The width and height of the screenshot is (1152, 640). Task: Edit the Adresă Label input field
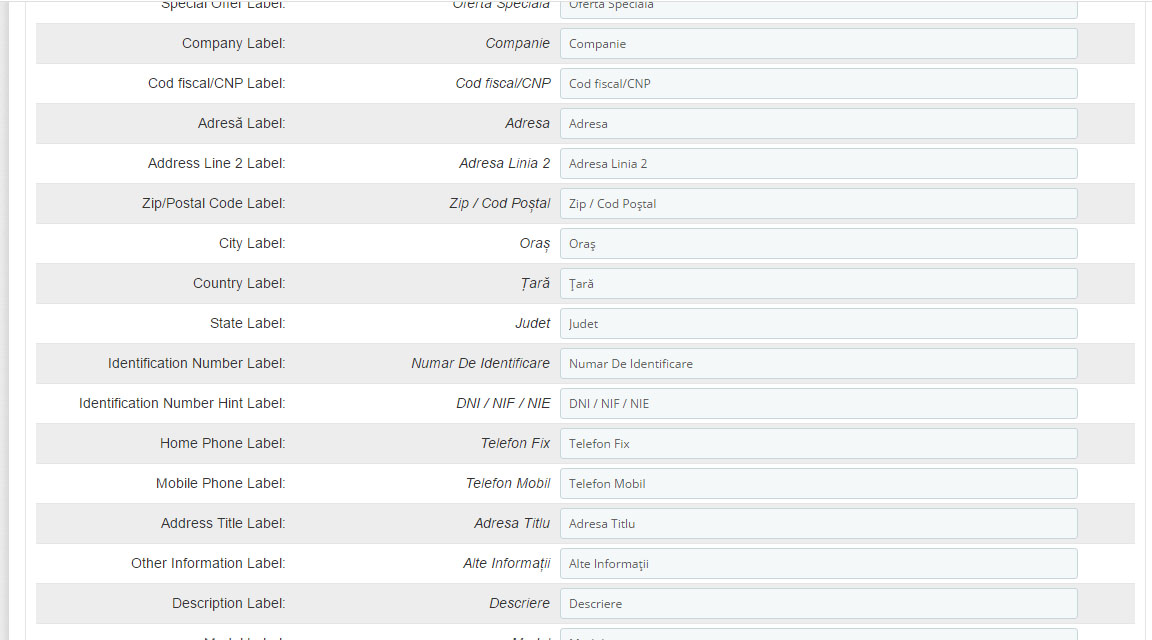click(818, 124)
